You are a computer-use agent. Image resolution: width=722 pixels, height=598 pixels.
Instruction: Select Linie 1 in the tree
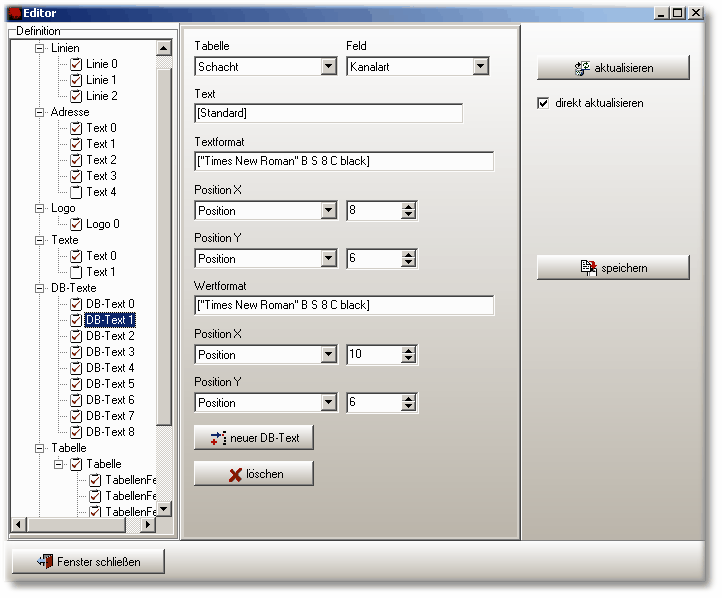point(101,80)
